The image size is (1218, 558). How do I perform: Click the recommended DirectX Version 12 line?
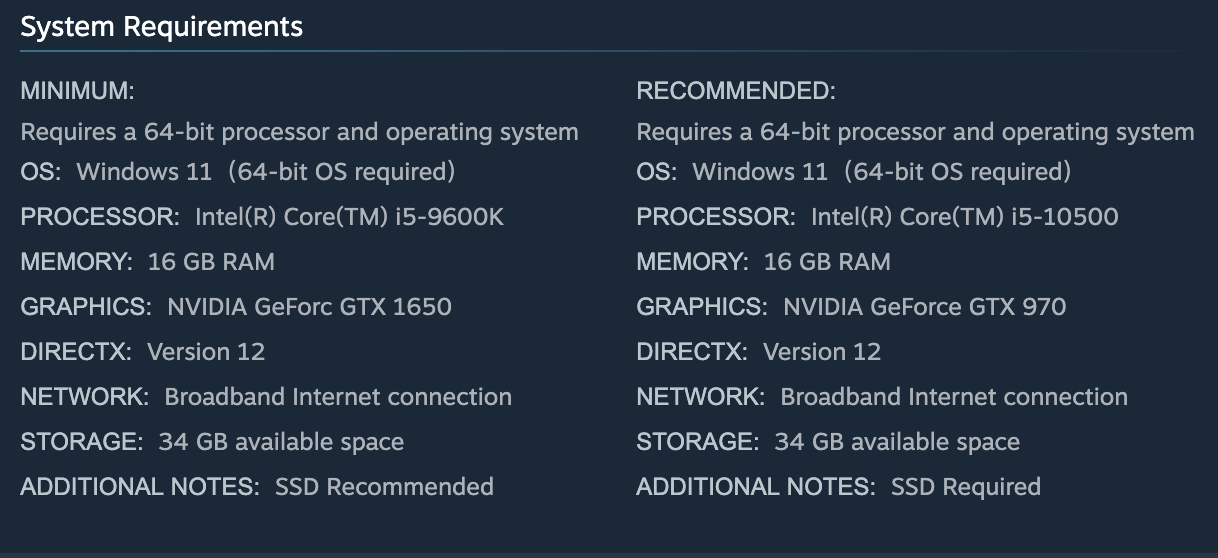pyautogui.click(x=758, y=352)
